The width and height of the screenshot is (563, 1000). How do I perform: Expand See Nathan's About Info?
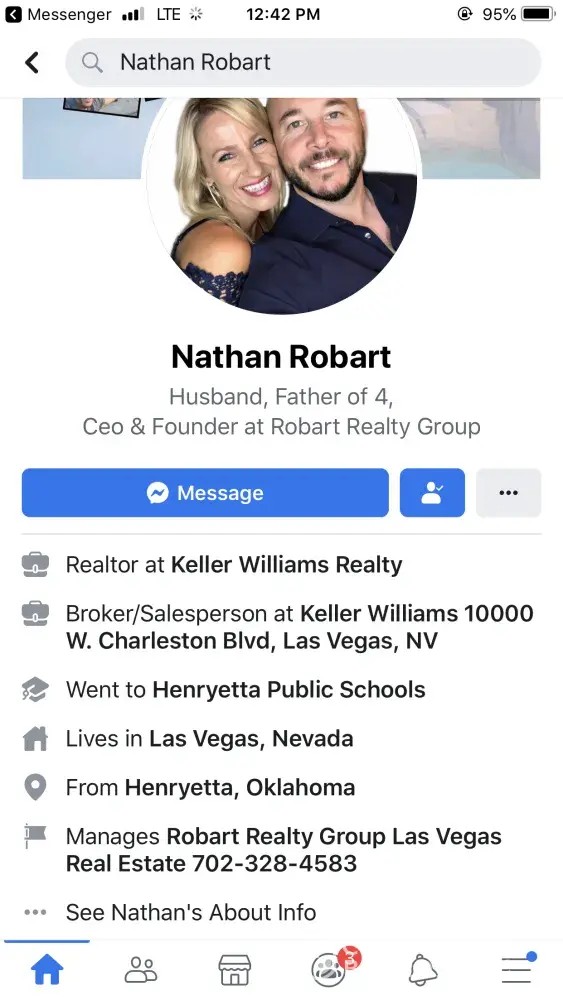click(191, 912)
